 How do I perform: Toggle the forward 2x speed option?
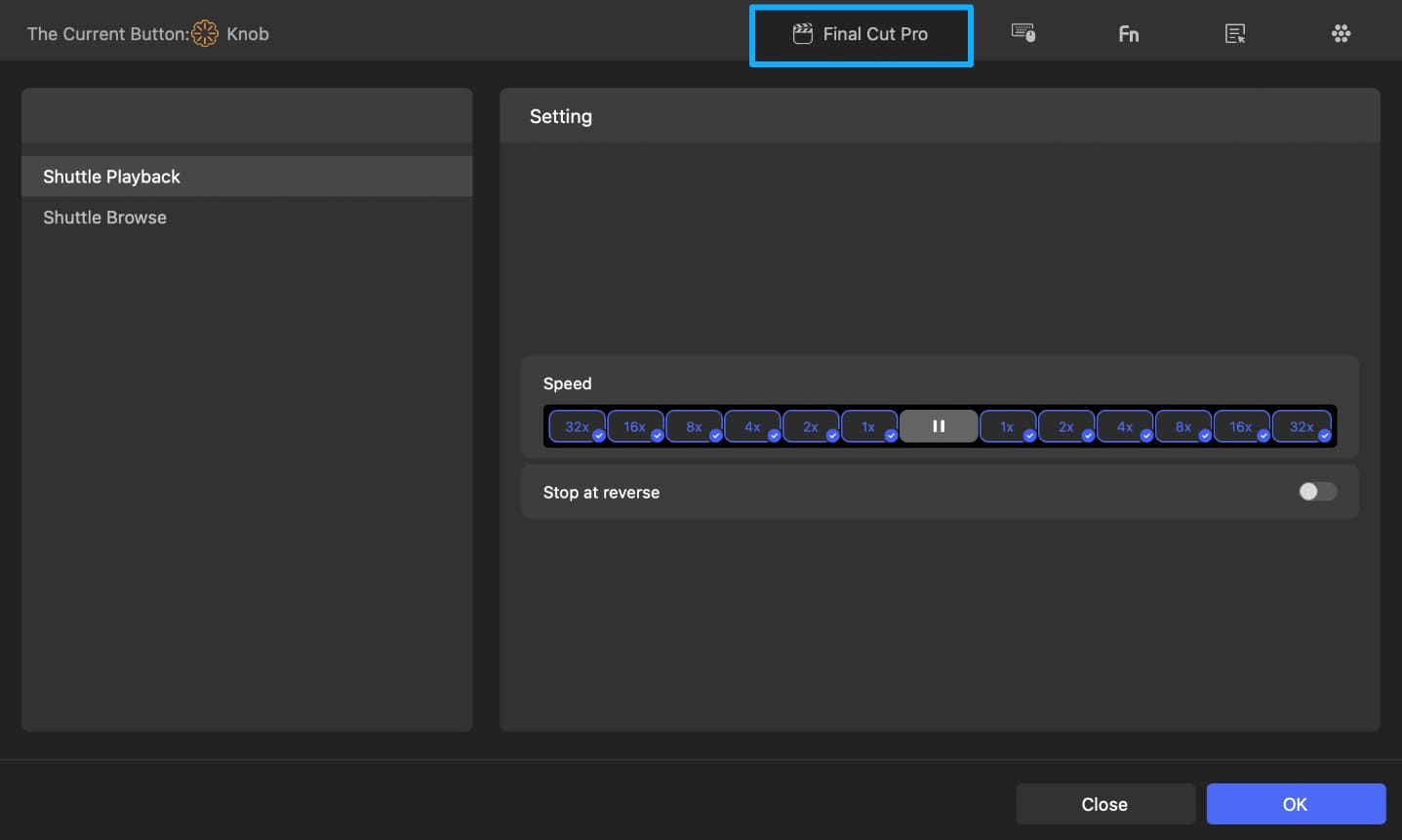1066,426
